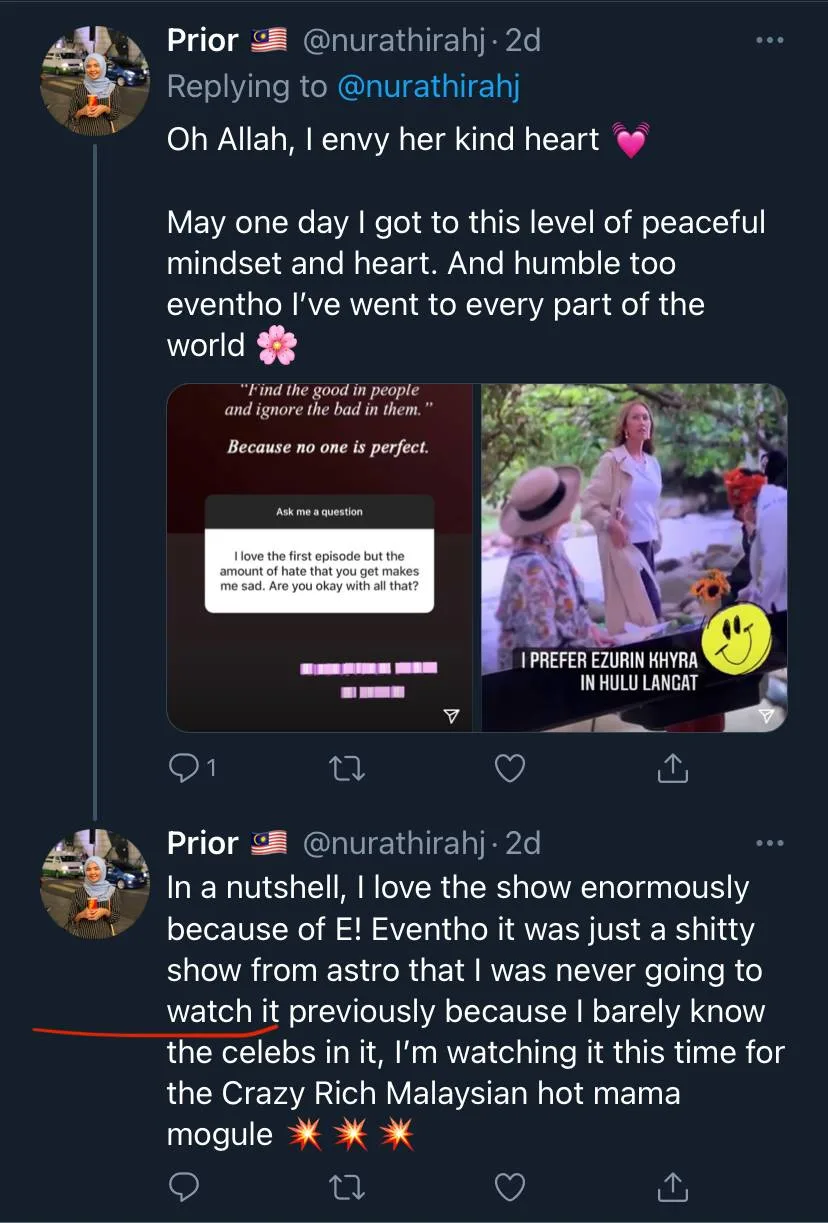Retweet the second tweet

pos(347,1186)
